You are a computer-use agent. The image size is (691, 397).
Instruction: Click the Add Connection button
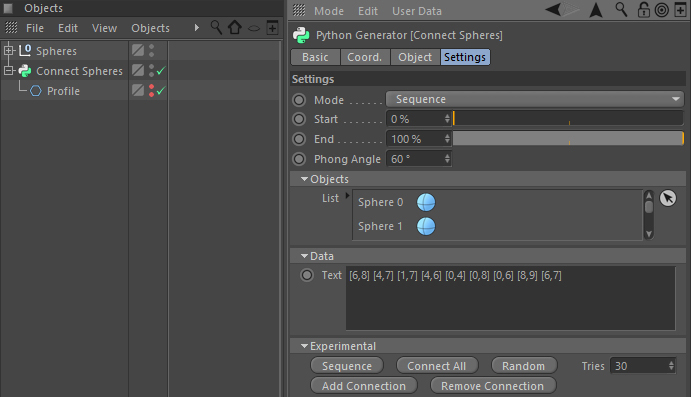[x=364, y=386]
